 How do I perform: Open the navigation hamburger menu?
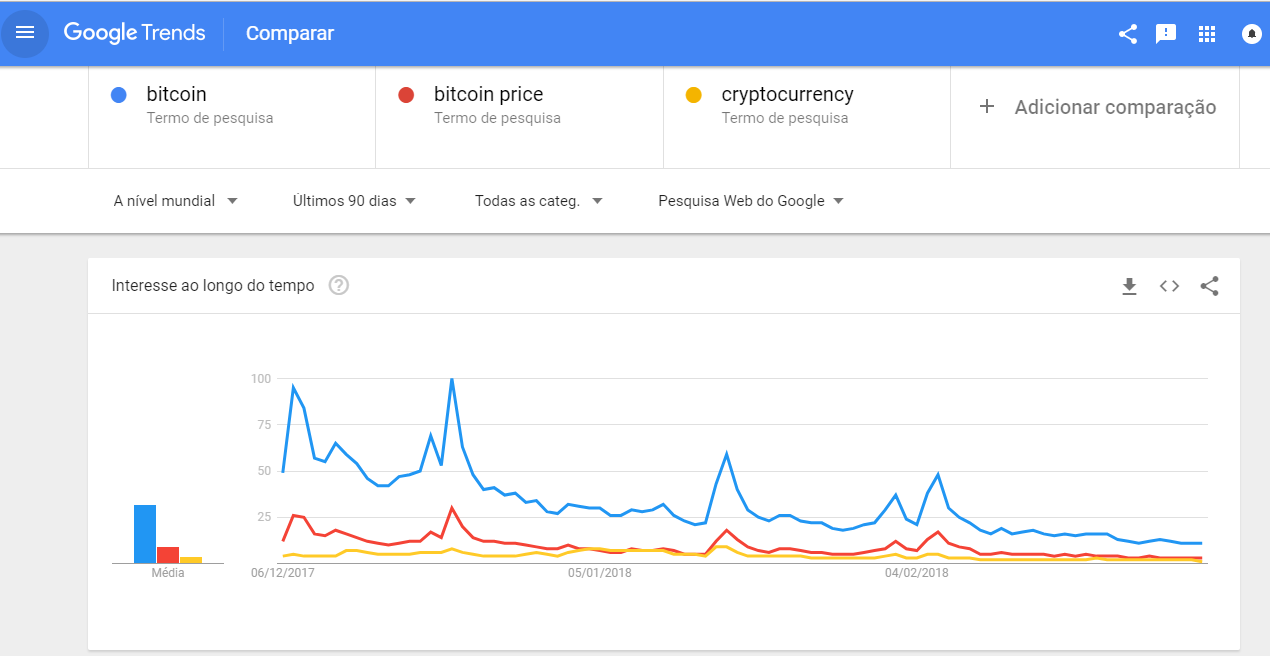[x=25, y=33]
